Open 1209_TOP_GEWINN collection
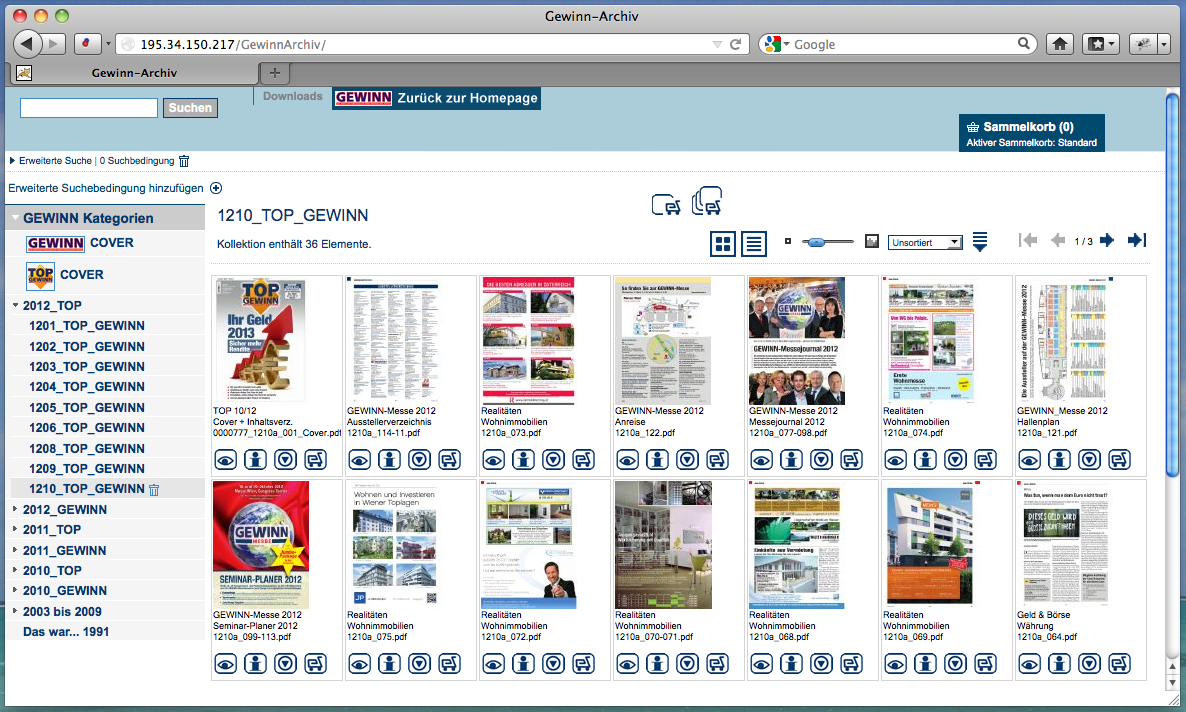This screenshot has width=1186, height=712. click(87, 468)
